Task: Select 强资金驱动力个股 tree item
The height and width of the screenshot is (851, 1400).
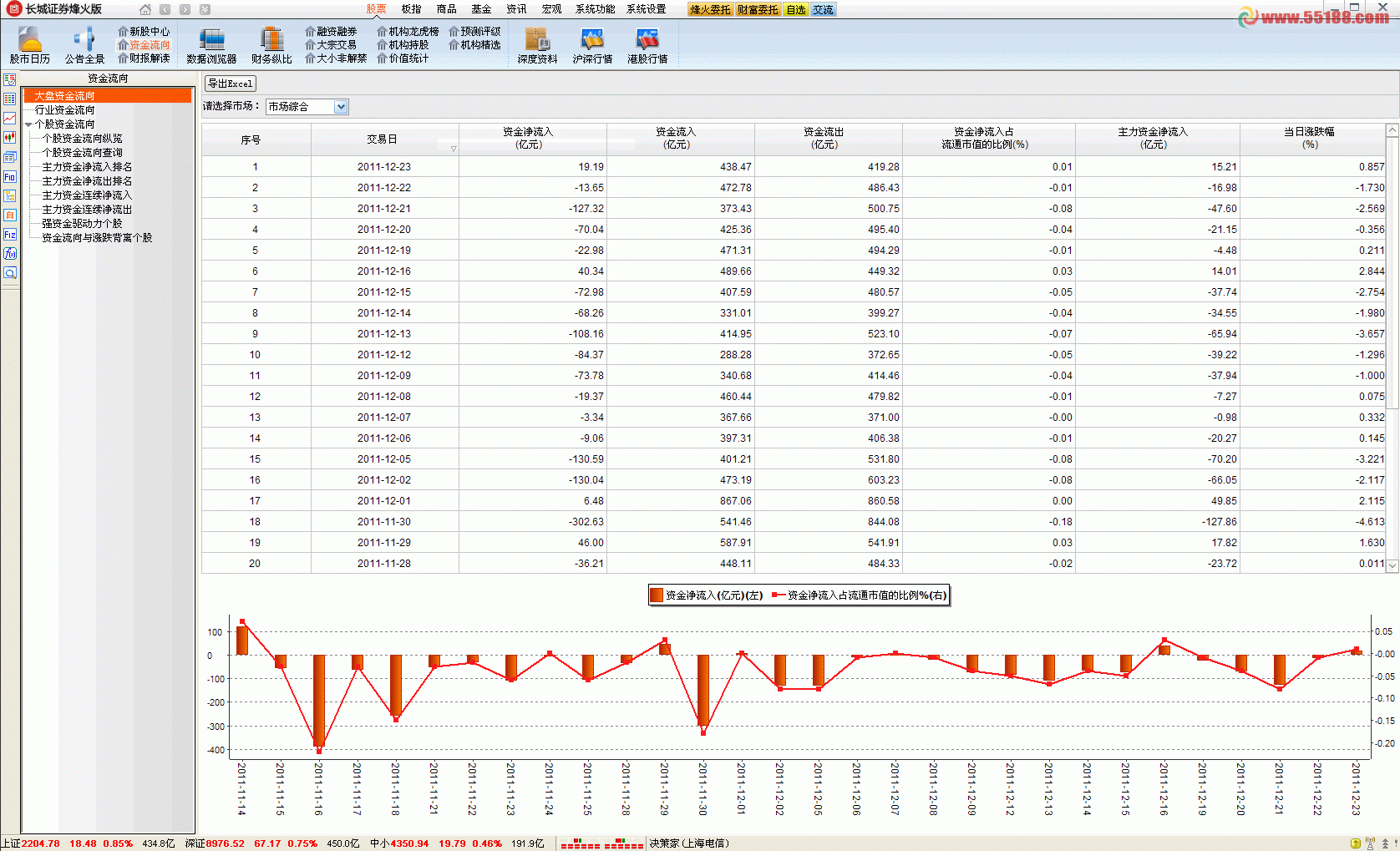Action: pyautogui.click(x=83, y=224)
